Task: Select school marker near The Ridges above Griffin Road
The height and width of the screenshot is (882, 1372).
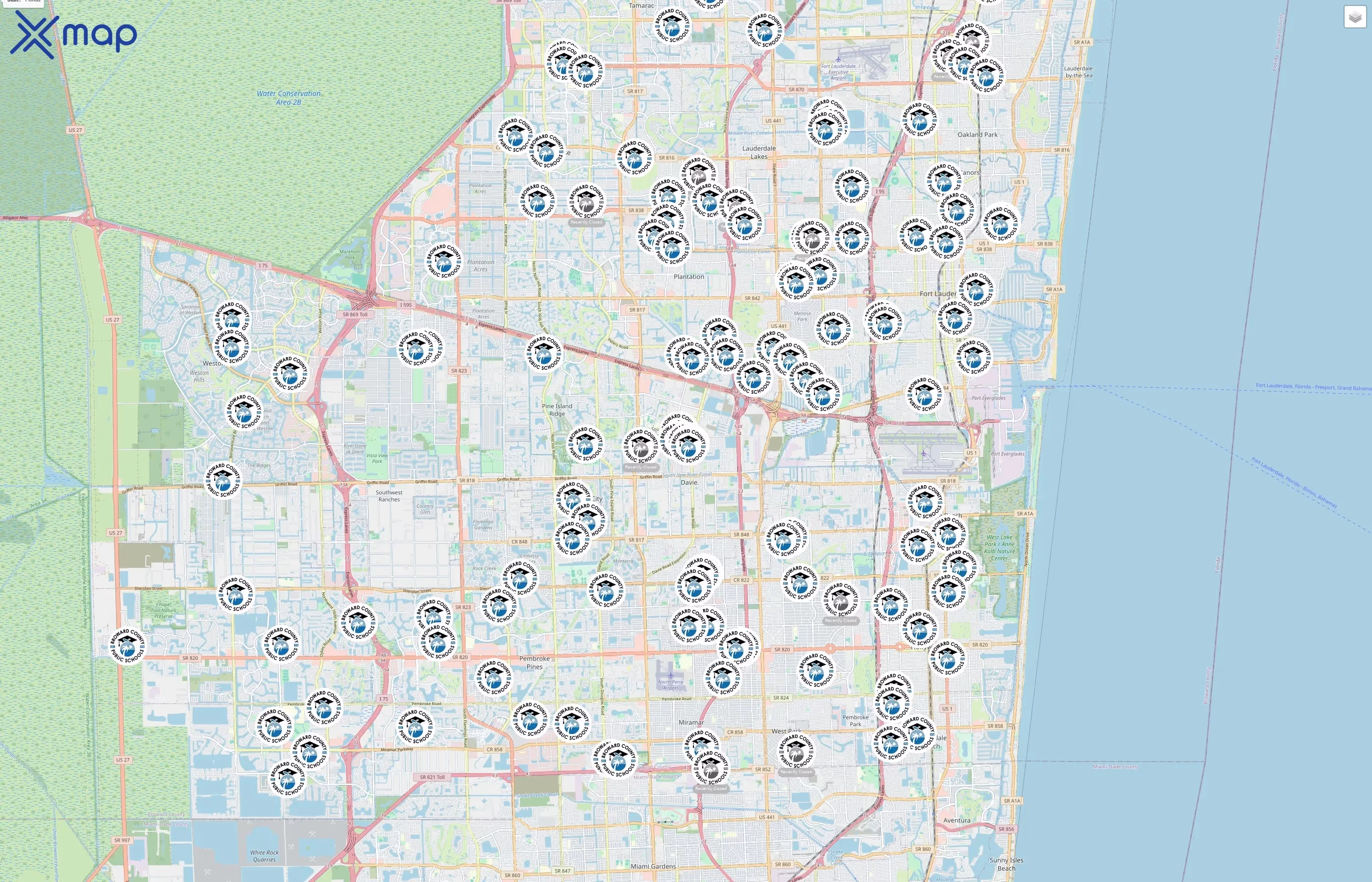Action: [x=223, y=480]
